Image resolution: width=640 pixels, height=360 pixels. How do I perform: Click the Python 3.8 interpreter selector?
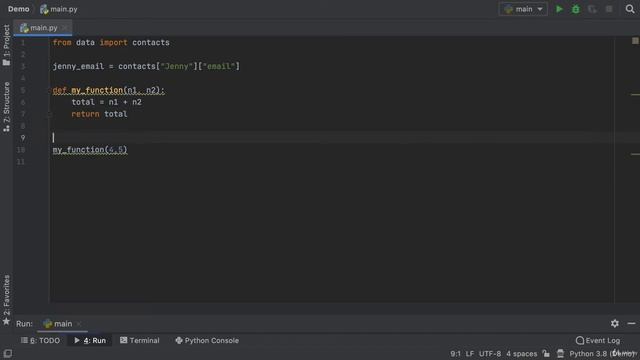[x=602, y=354]
